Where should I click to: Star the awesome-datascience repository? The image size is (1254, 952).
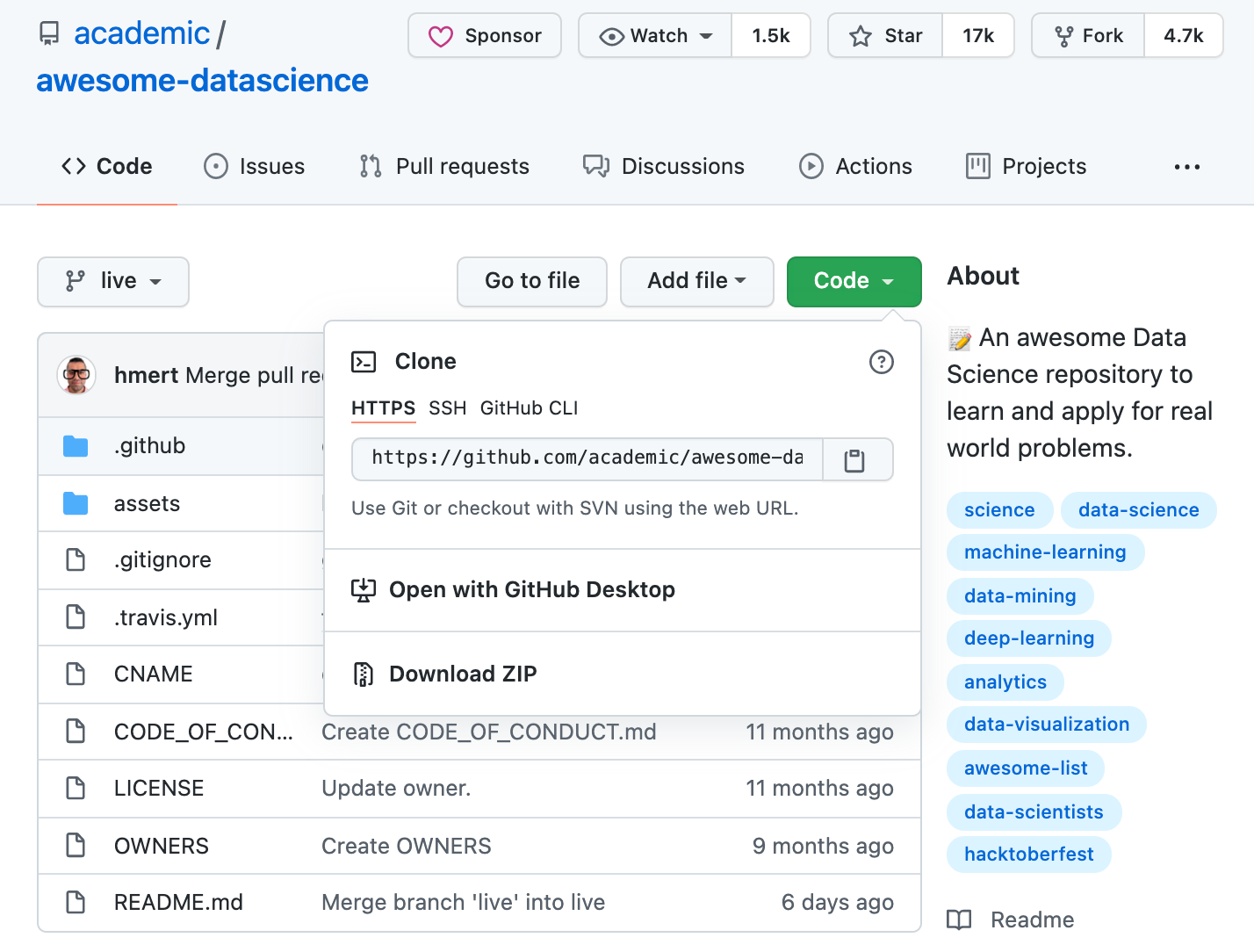[x=885, y=36]
